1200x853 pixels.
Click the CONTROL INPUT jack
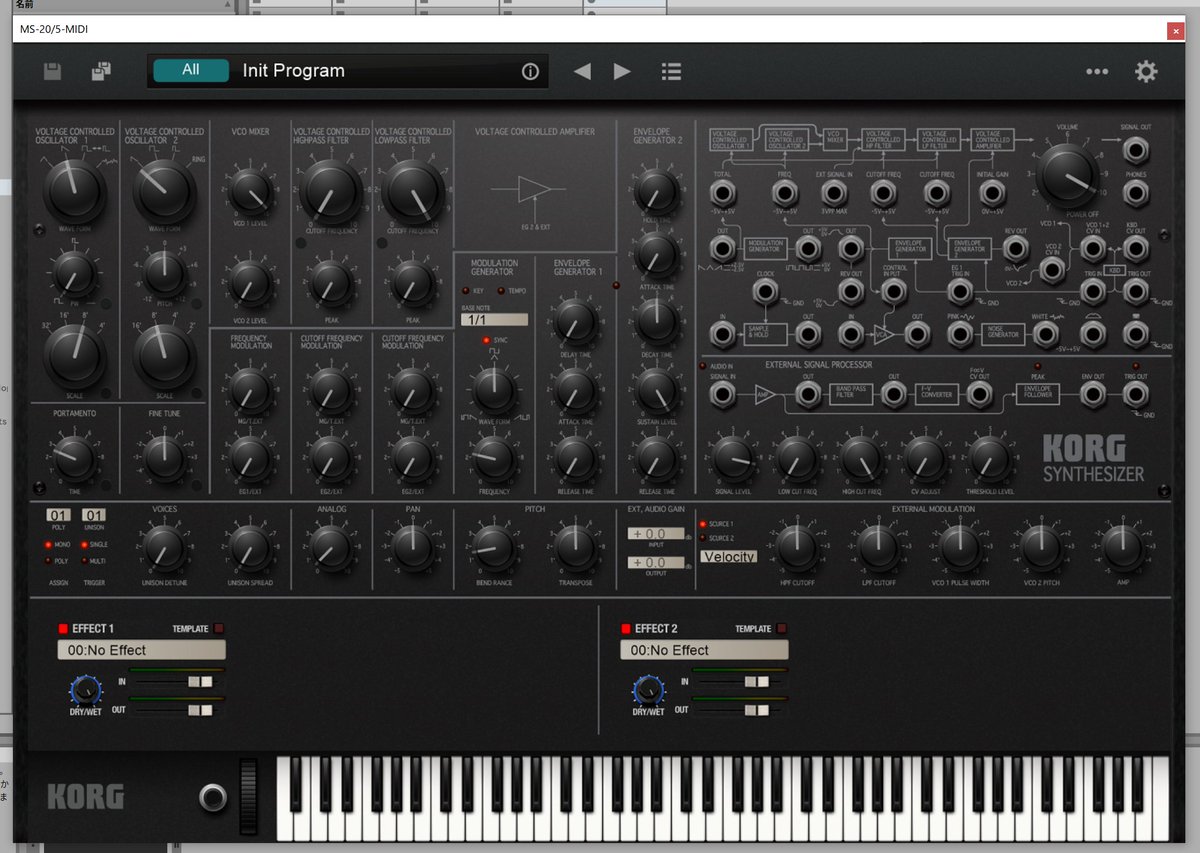[896, 291]
